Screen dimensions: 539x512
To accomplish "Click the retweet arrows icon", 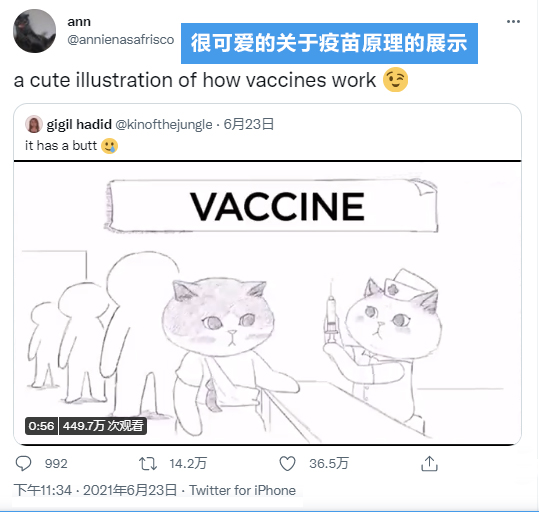I will (148, 464).
